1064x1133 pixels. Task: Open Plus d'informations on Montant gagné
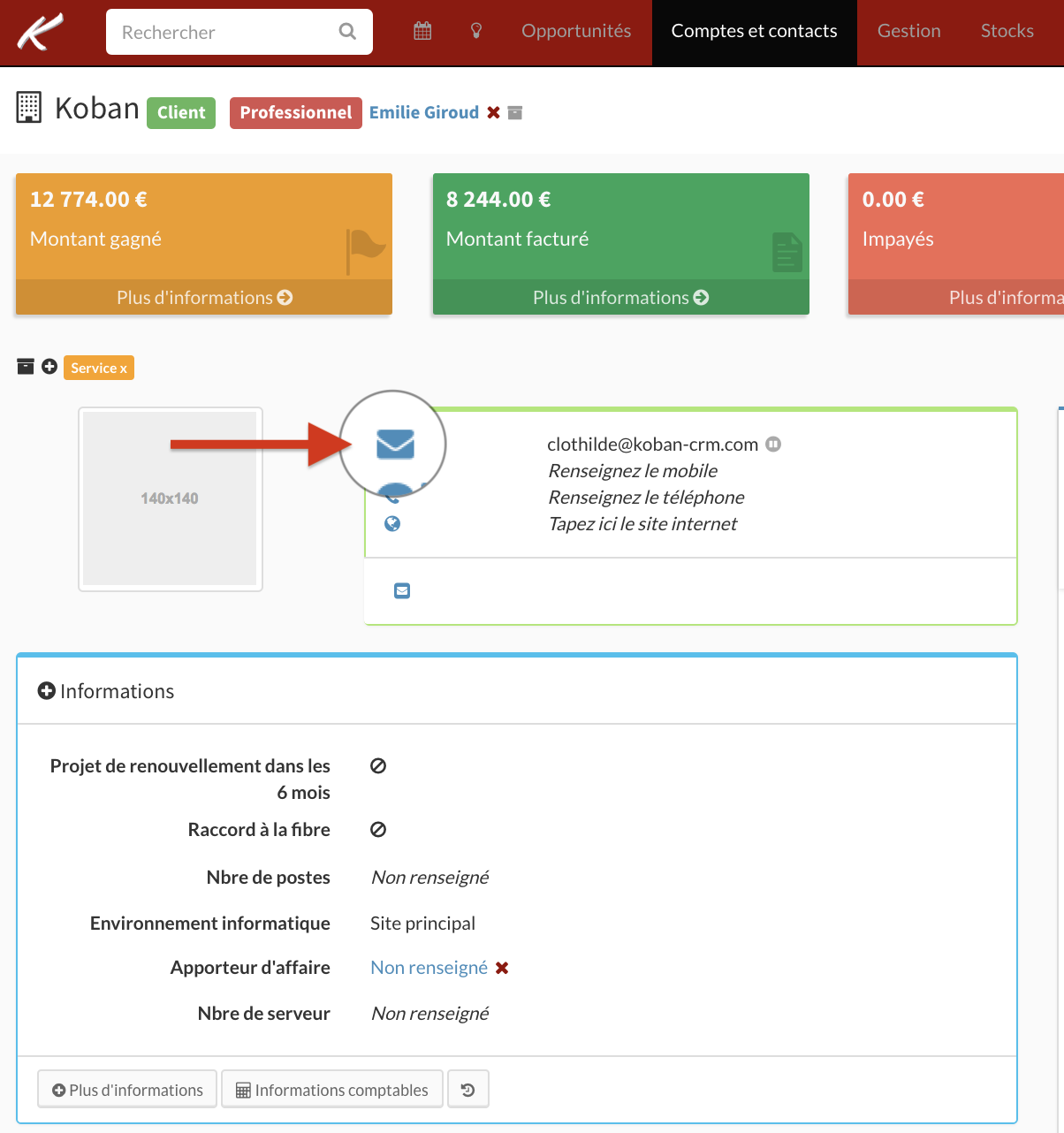click(x=204, y=298)
